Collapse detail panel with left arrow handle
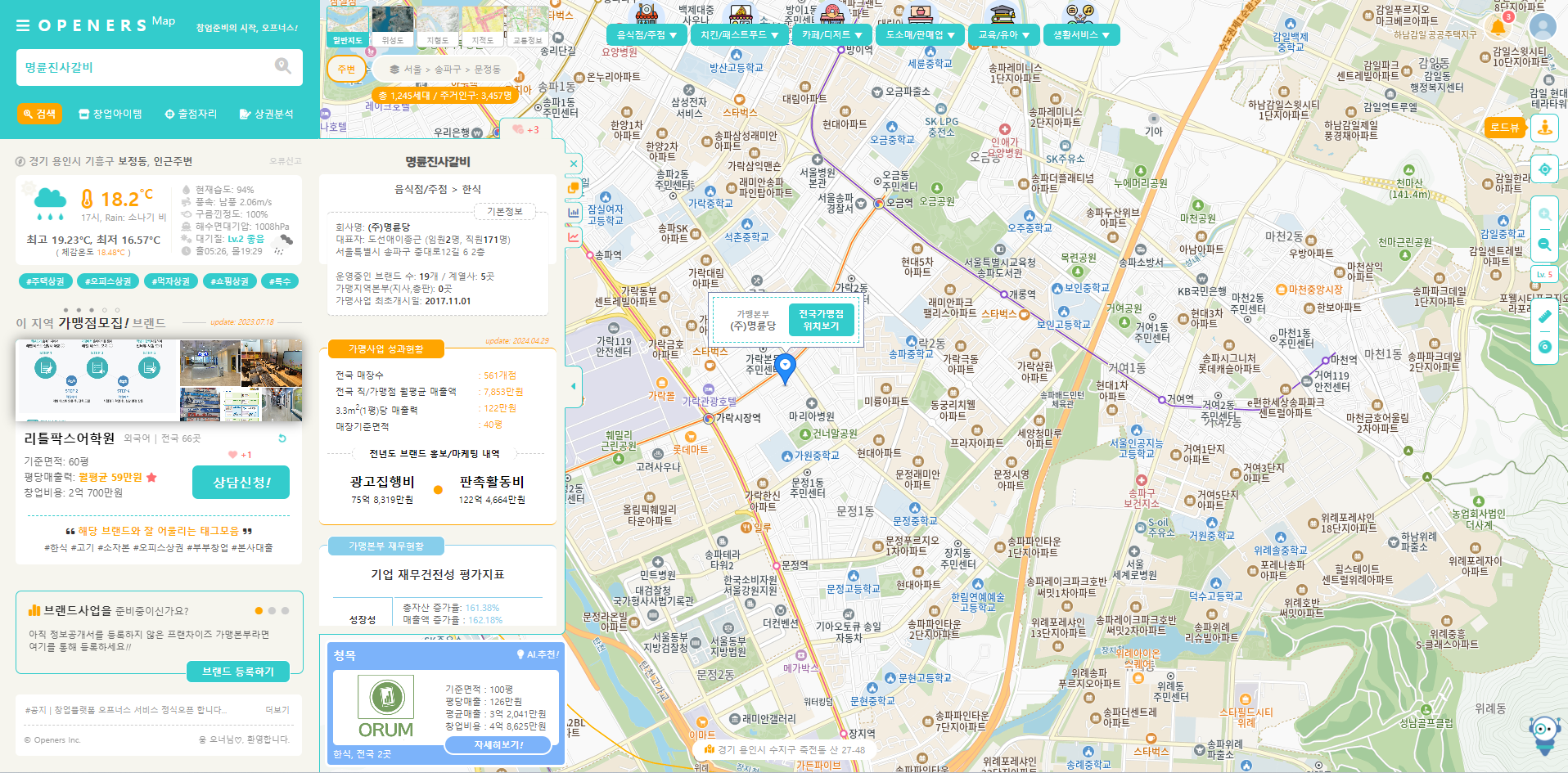 pos(573,385)
